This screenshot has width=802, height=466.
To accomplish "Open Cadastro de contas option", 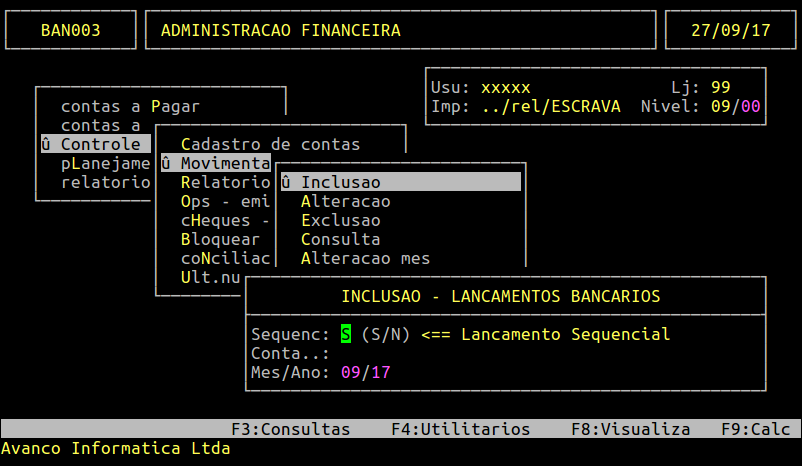I will point(270,144).
